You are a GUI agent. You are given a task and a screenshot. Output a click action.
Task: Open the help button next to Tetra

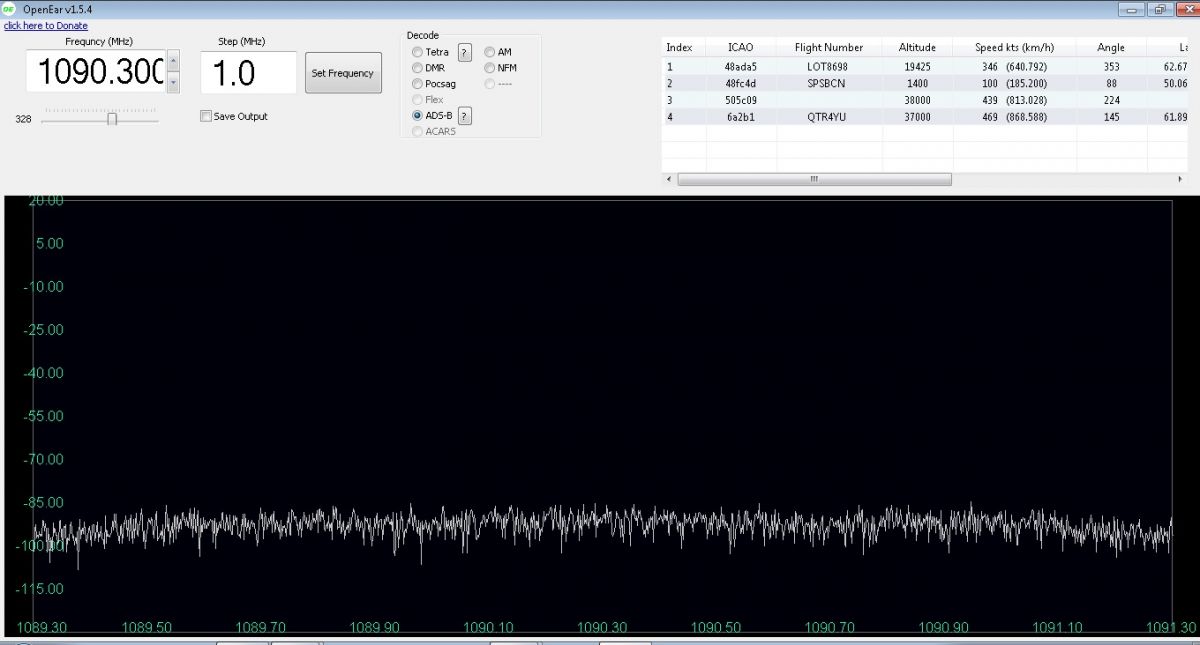(464, 52)
